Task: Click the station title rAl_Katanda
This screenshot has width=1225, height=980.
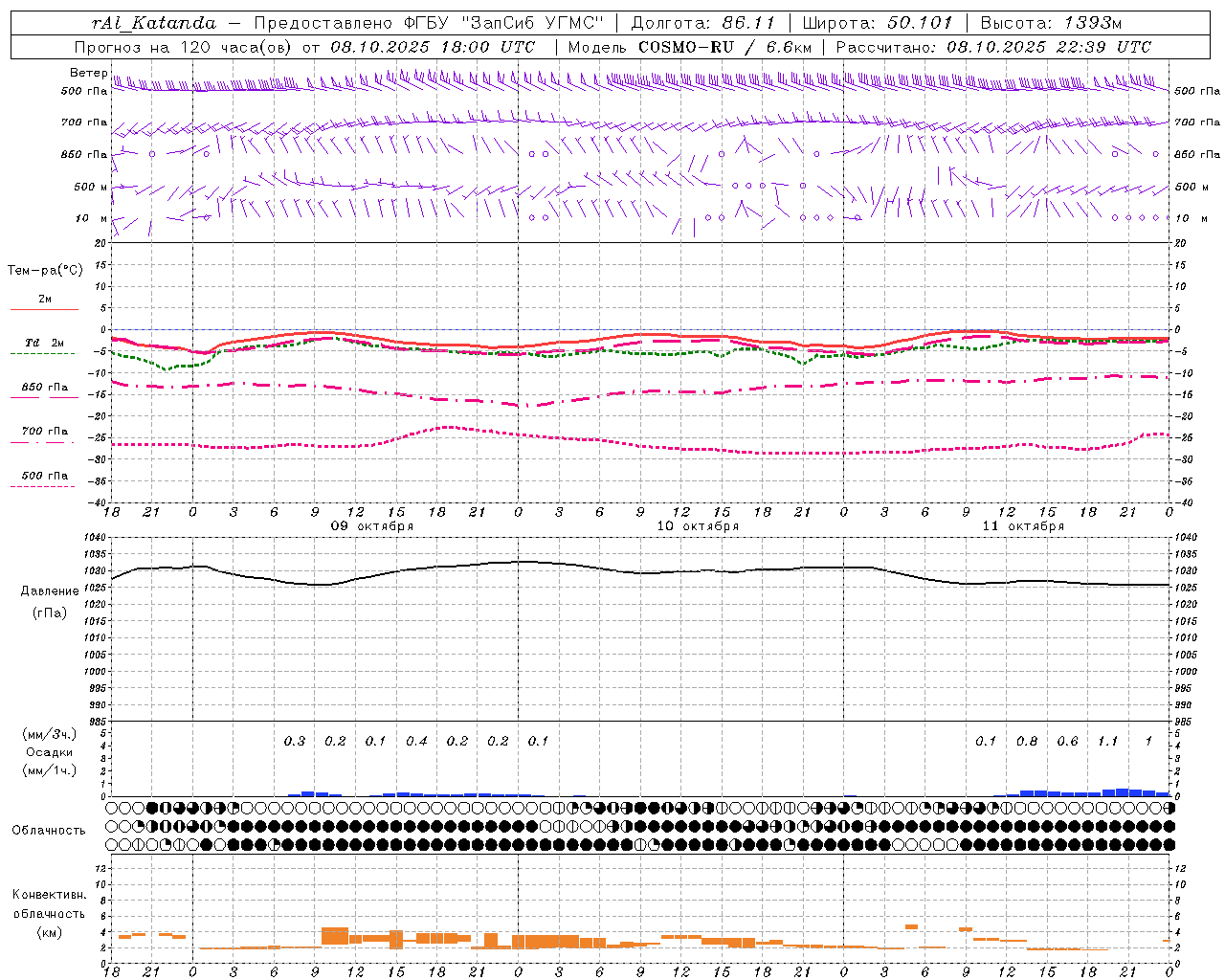Action: [x=154, y=23]
